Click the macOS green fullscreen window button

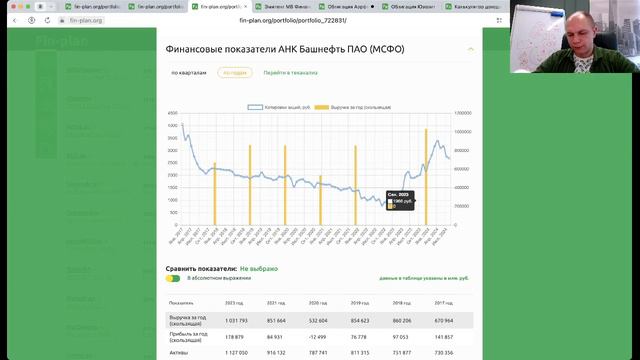pos(28,7)
